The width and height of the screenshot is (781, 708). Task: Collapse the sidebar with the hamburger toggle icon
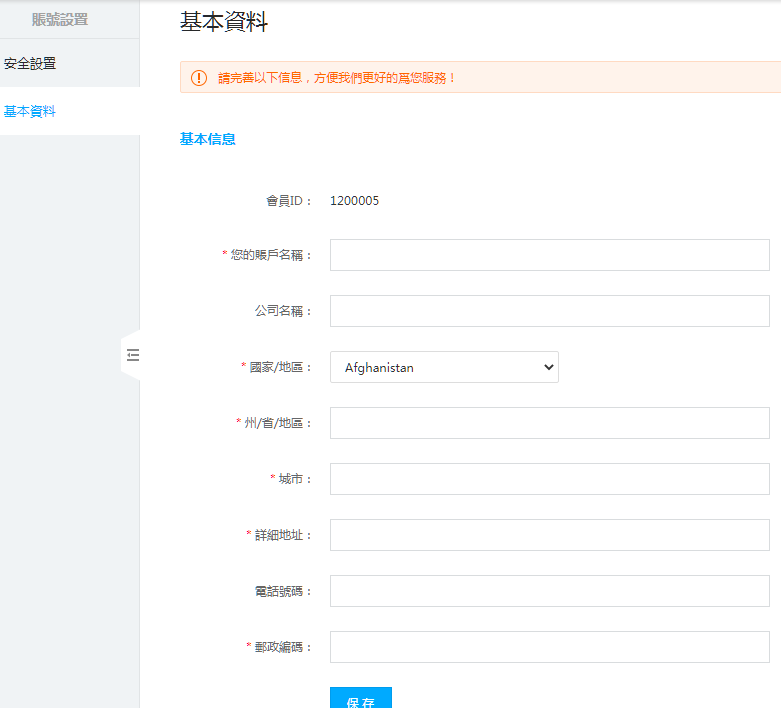[x=132, y=355]
